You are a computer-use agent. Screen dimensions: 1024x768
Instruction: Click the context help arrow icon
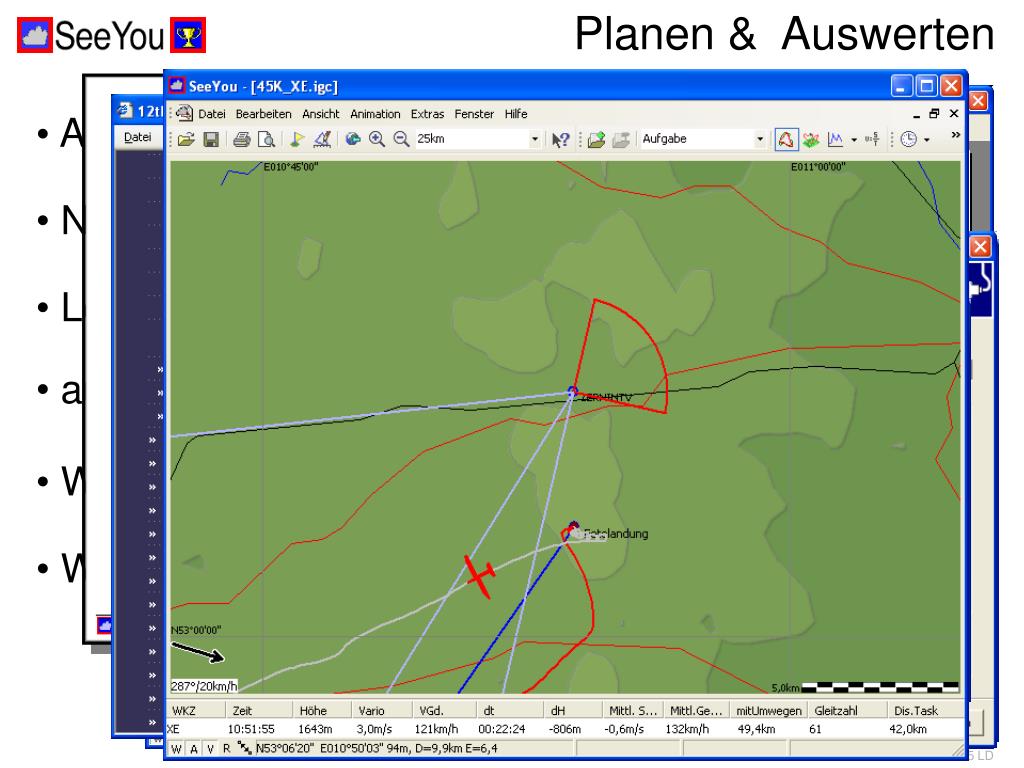point(560,139)
